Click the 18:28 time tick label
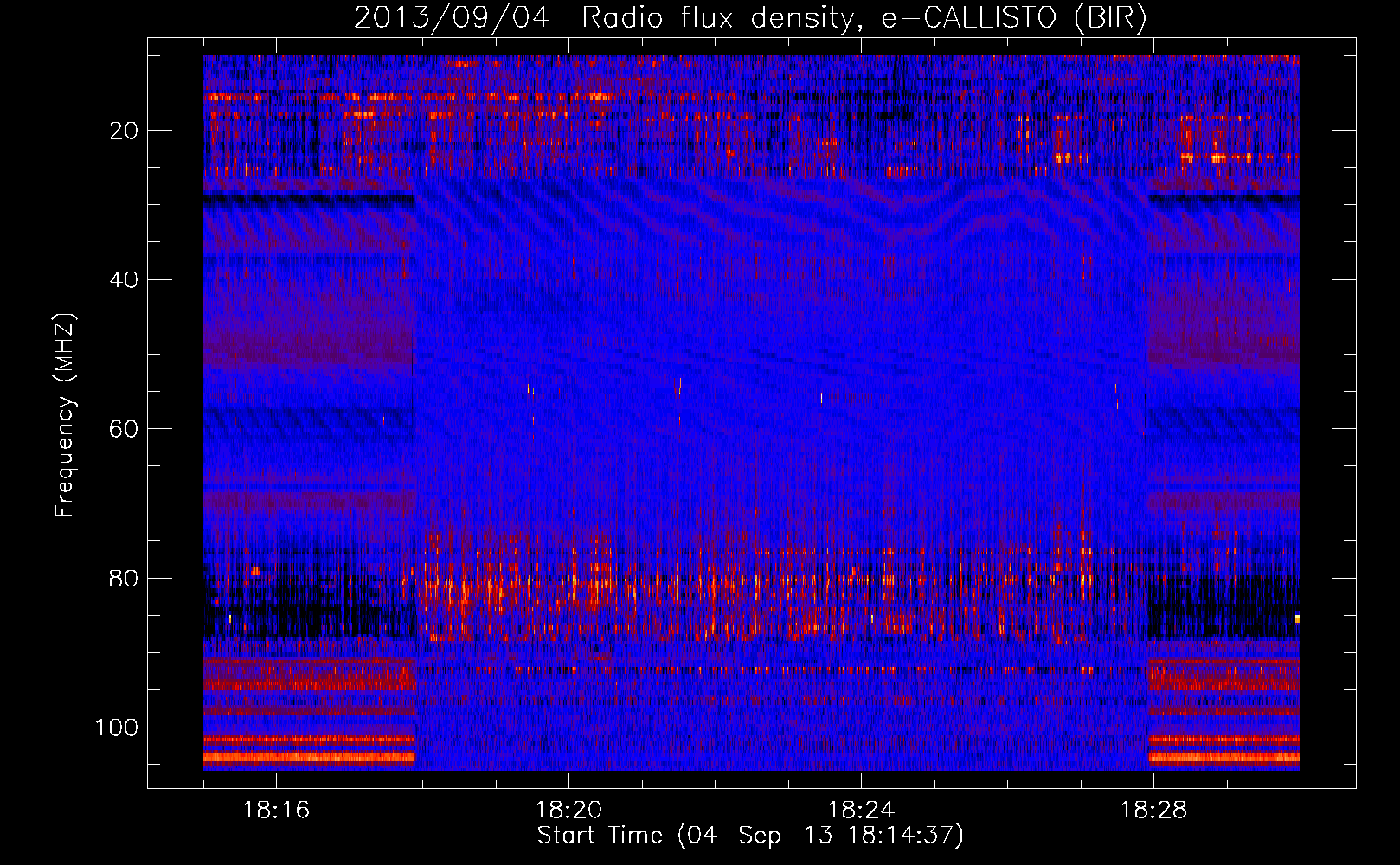1400x865 pixels. (x=1153, y=811)
